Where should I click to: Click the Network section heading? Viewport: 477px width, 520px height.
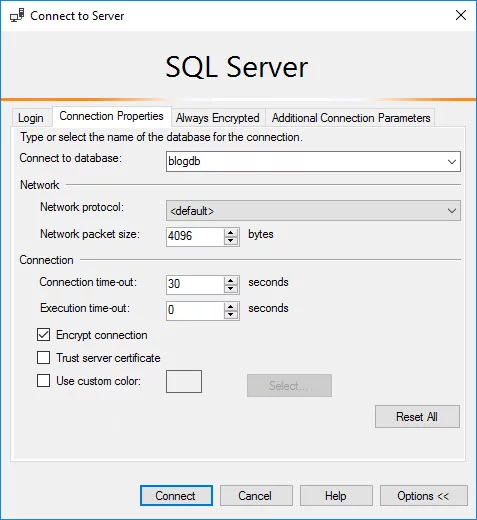click(39, 185)
